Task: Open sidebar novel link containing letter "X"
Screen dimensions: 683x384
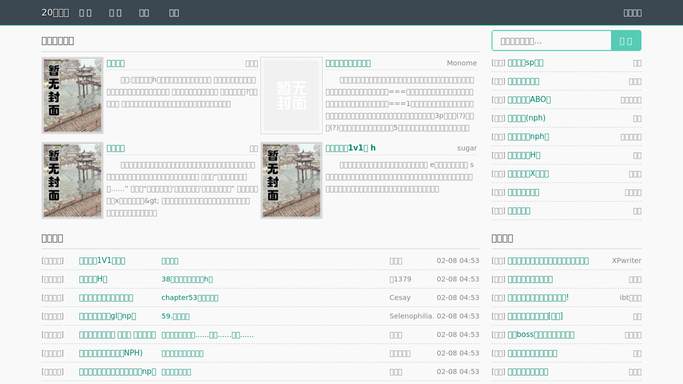Action: click(x=528, y=174)
